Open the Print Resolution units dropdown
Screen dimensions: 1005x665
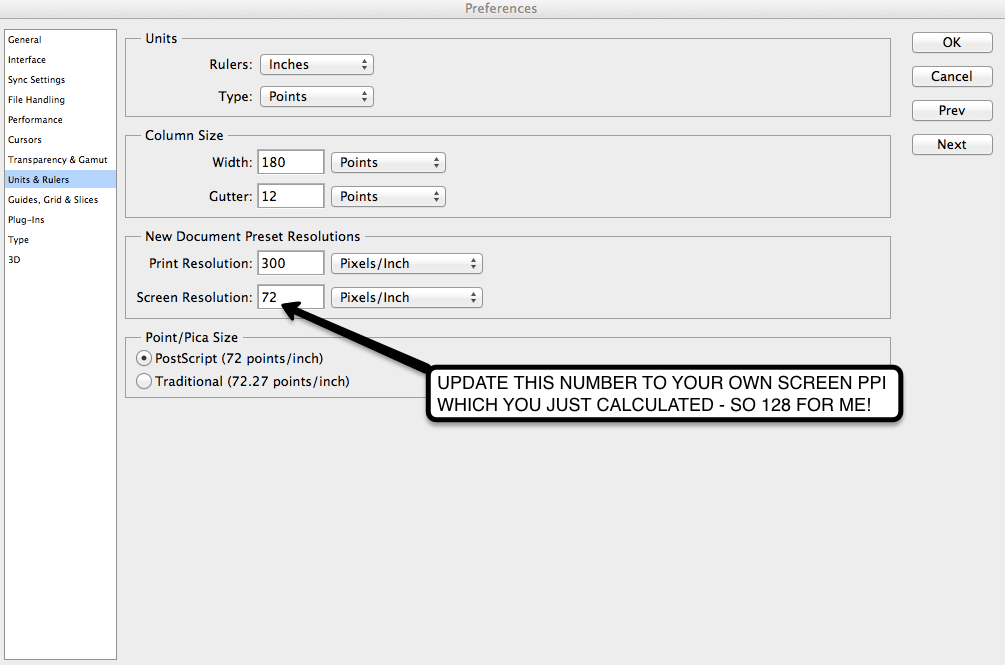406,263
